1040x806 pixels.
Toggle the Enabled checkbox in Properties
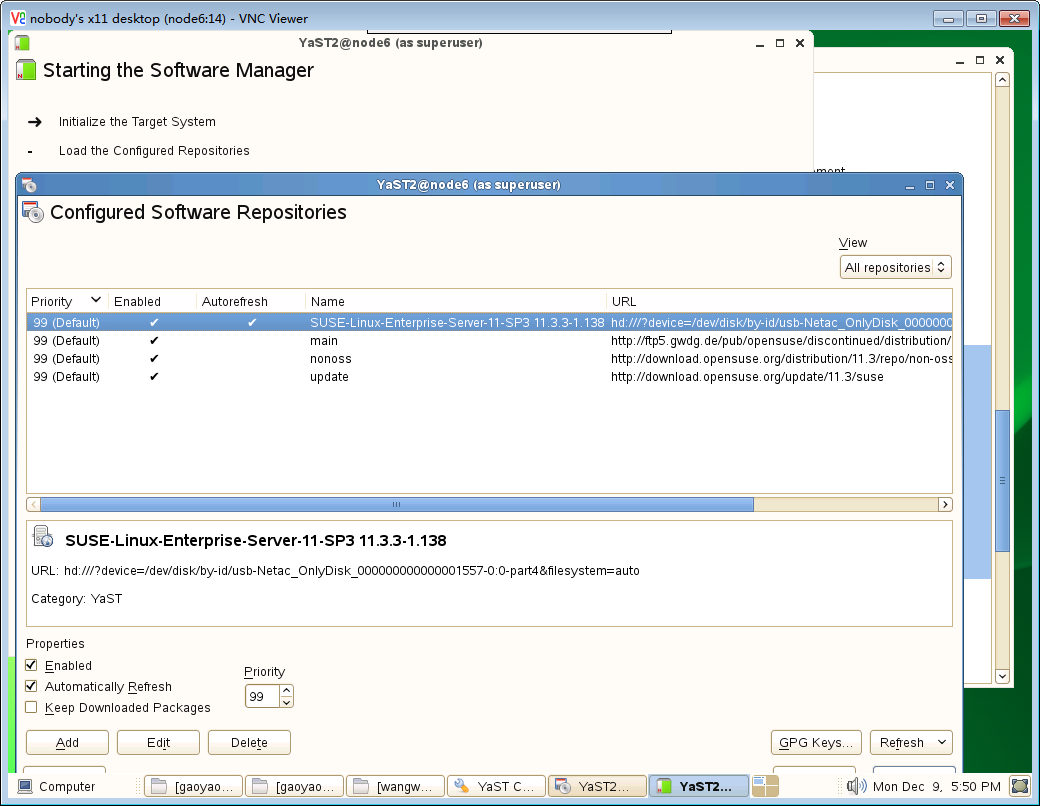pyautogui.click(x=31, y=665)
